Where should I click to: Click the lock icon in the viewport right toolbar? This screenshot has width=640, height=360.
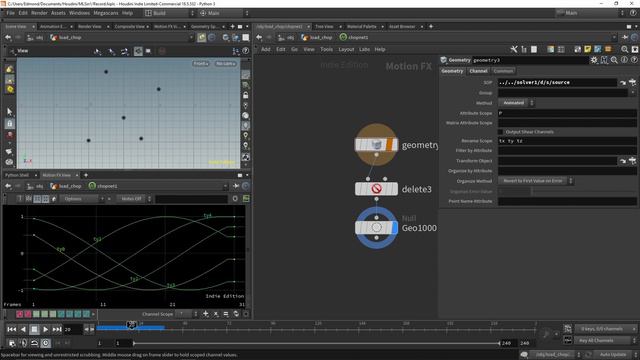245,95
